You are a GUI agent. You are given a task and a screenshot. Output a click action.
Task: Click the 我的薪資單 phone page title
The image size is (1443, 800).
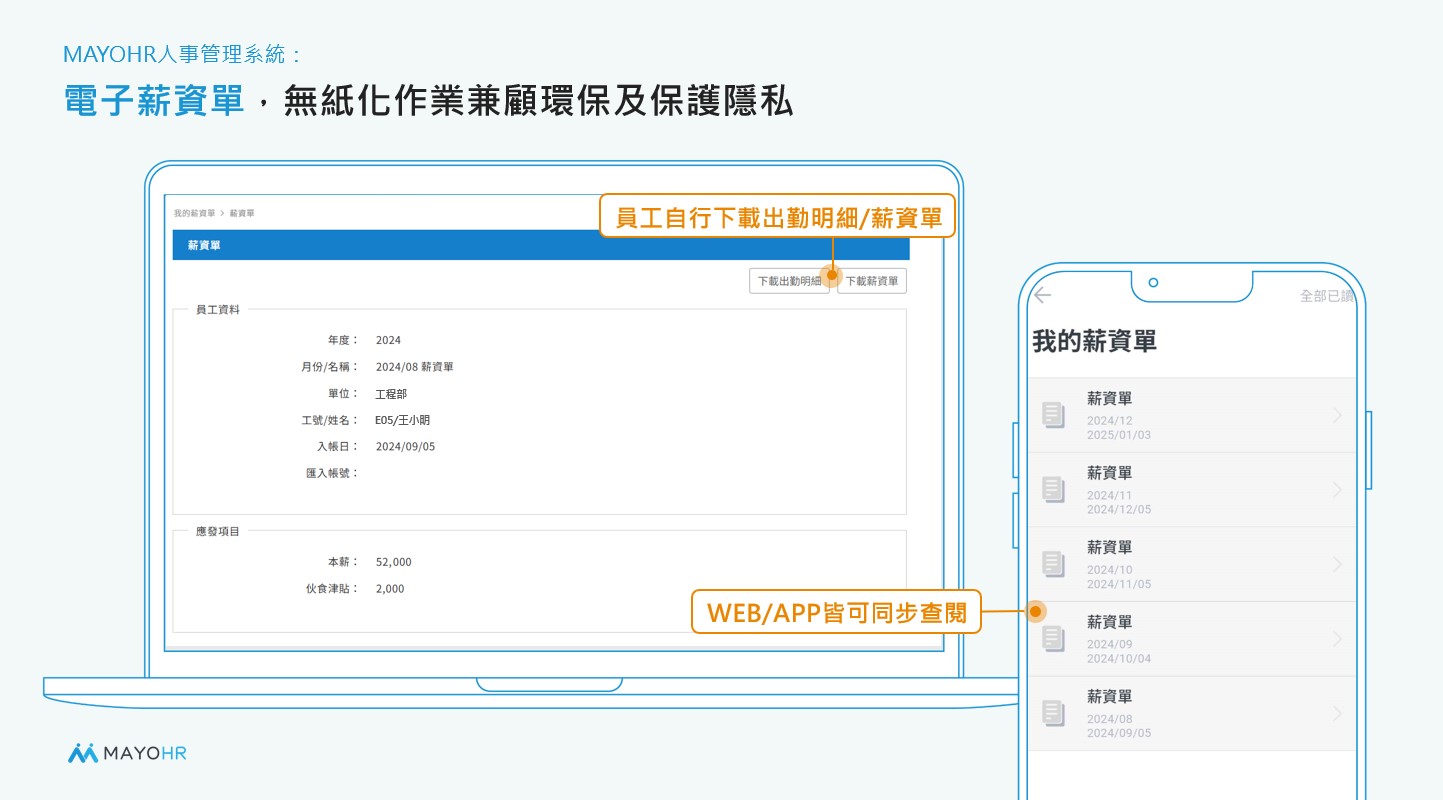pos(1094,341)
